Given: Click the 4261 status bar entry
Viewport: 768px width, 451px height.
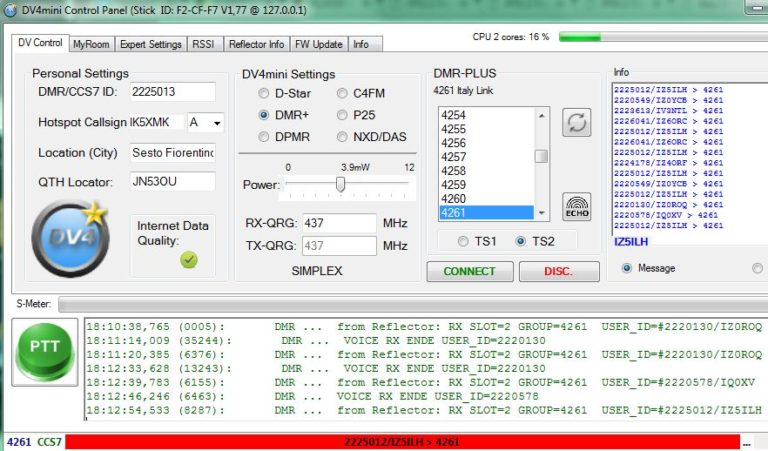Looking at the screenshot, I should pos(19,442).
